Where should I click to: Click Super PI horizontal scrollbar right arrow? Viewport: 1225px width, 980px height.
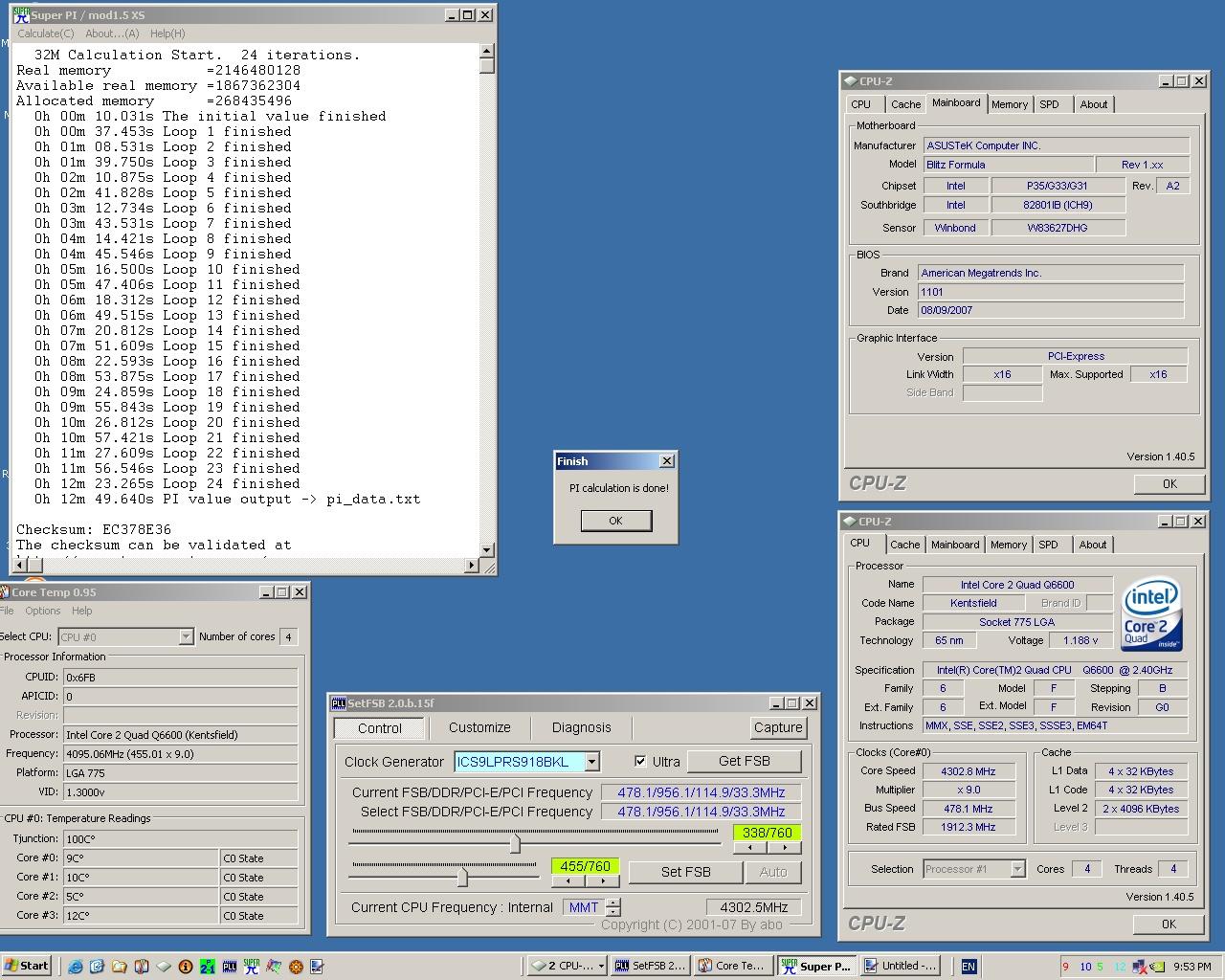click(x=471, y=566)
